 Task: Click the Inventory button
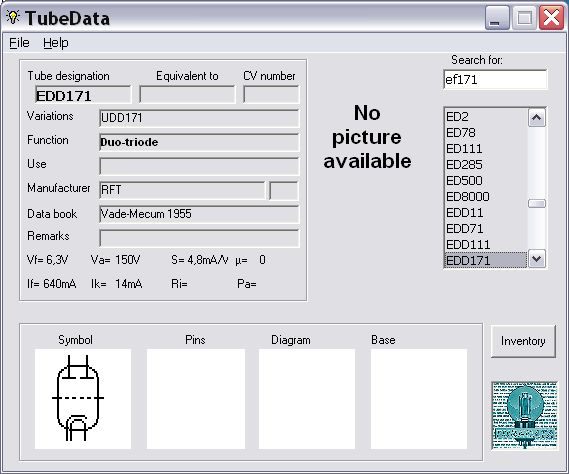tap(523, 341)
